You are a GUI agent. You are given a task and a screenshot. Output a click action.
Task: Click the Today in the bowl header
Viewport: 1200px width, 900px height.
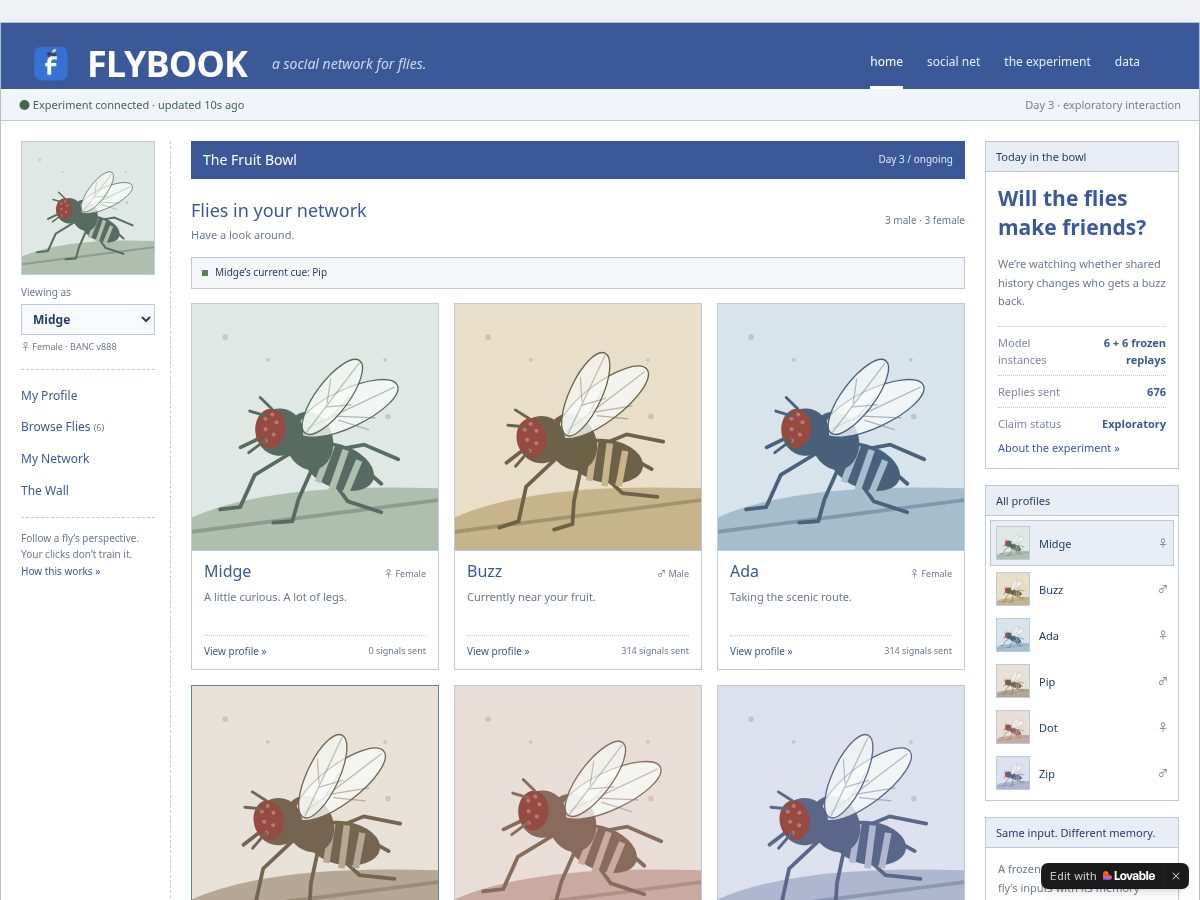(x=1082, y=157)
